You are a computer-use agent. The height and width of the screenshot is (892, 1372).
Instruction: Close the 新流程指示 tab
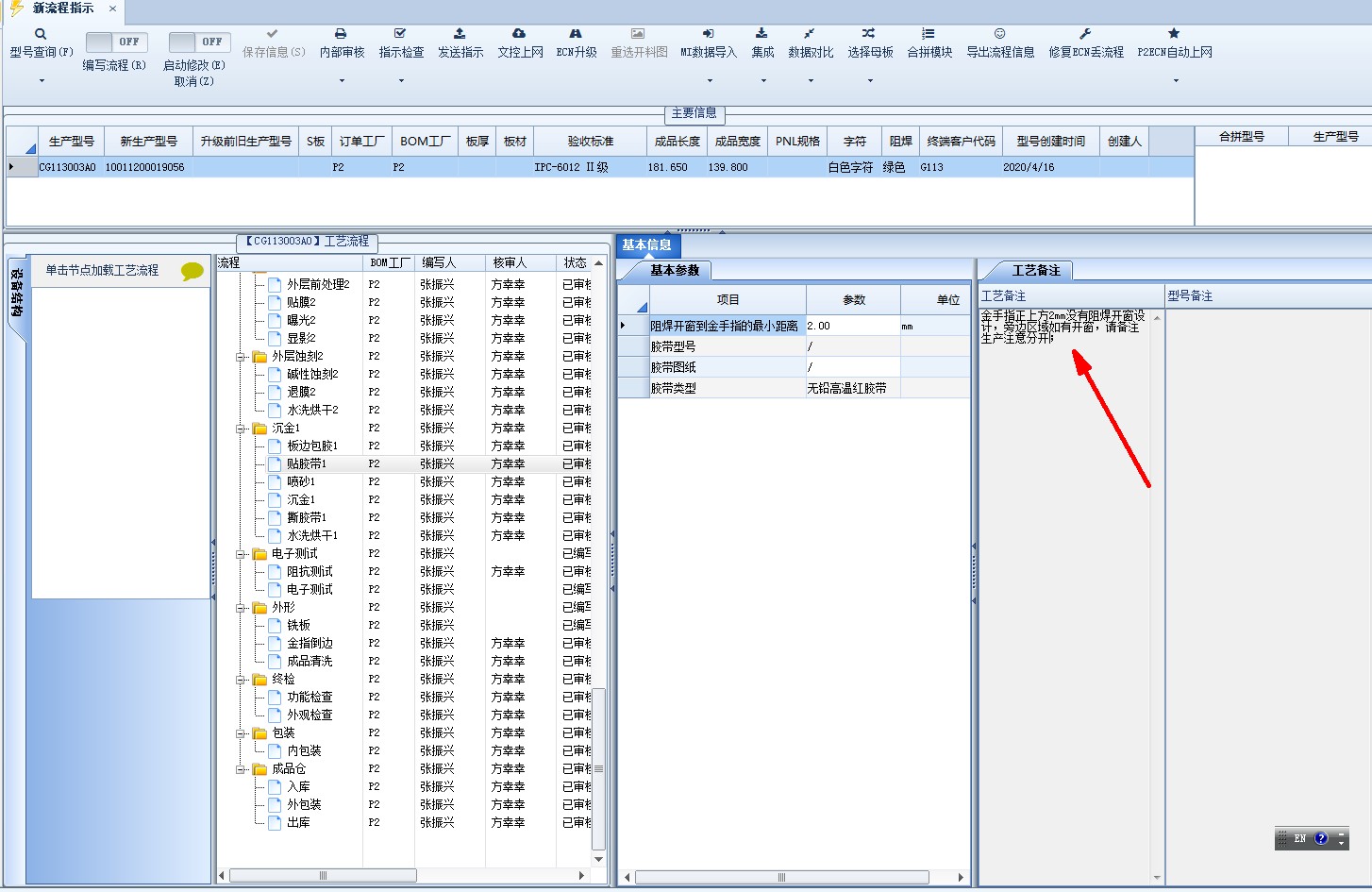pos(112,8)
